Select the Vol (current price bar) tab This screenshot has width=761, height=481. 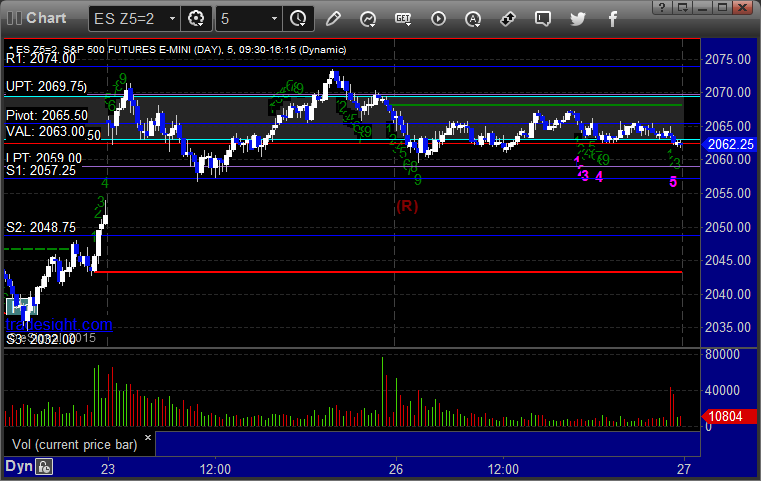click(75, 445)
